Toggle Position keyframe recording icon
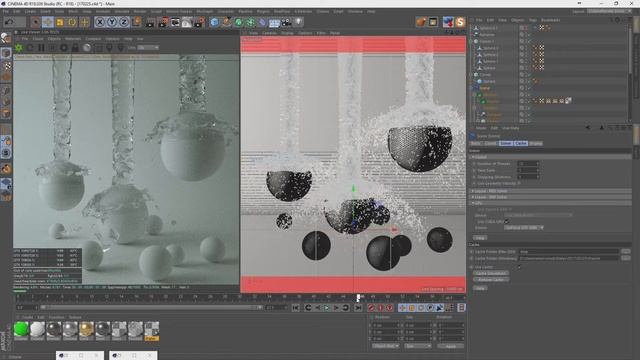Viewport: 640px width, 360px height. (x=402, y=308)
